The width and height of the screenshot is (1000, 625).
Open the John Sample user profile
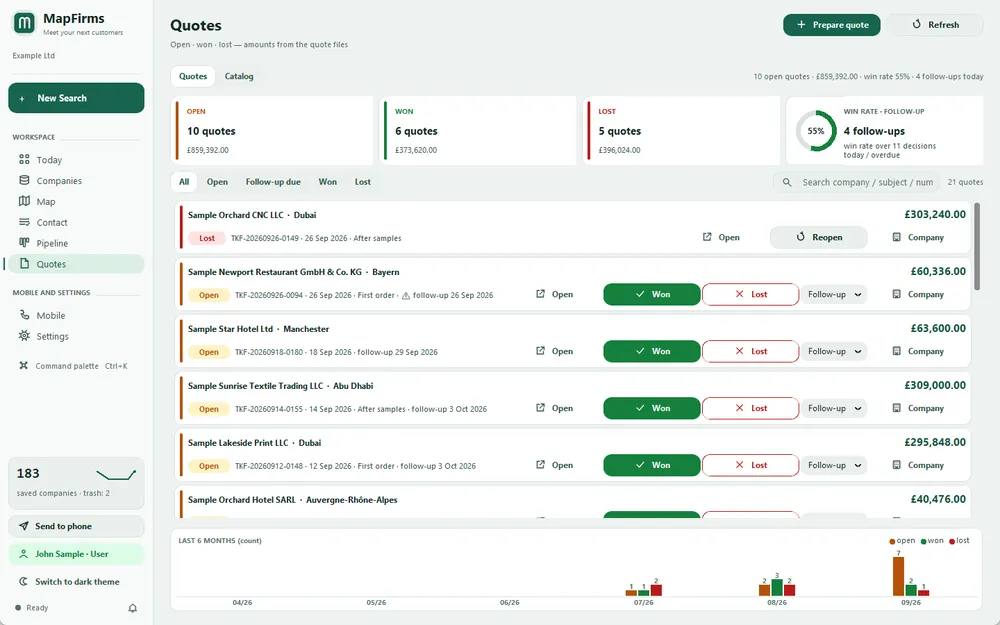(x=76, y=554)
